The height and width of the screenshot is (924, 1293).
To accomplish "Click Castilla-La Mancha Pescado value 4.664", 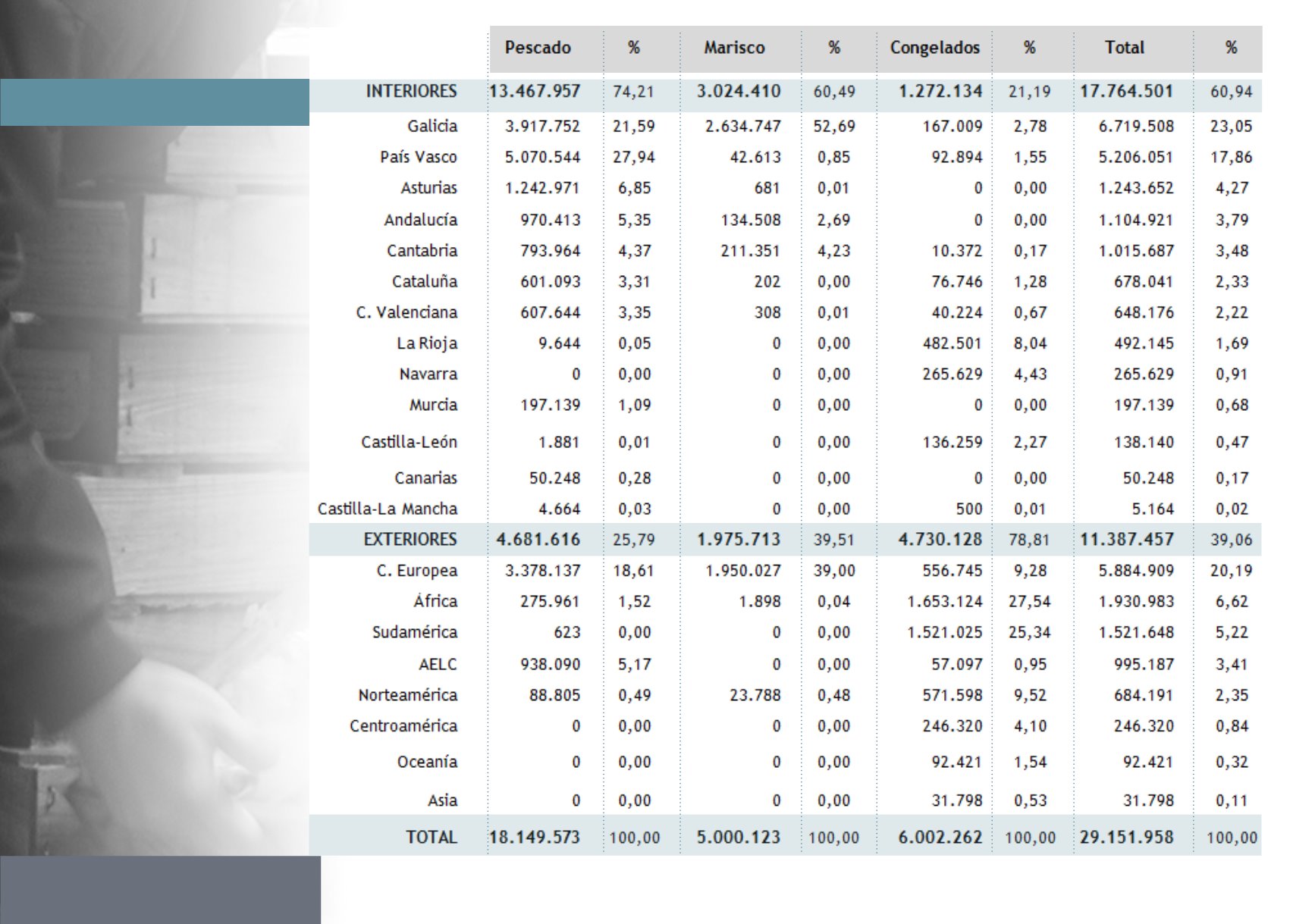I will pyautogui.click(x=560, y=509).
